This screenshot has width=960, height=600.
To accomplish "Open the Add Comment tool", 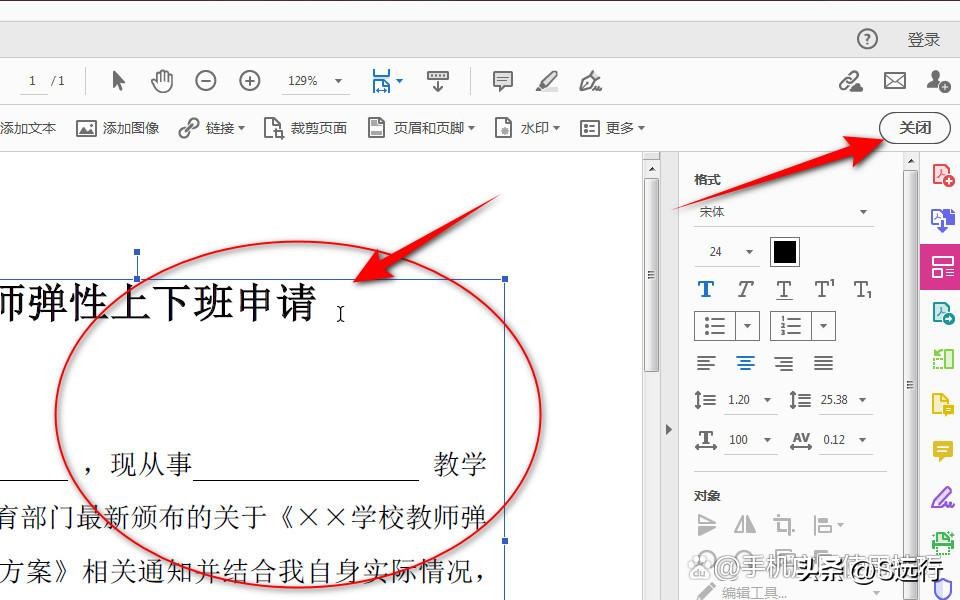I will click(x=502, y=81).
